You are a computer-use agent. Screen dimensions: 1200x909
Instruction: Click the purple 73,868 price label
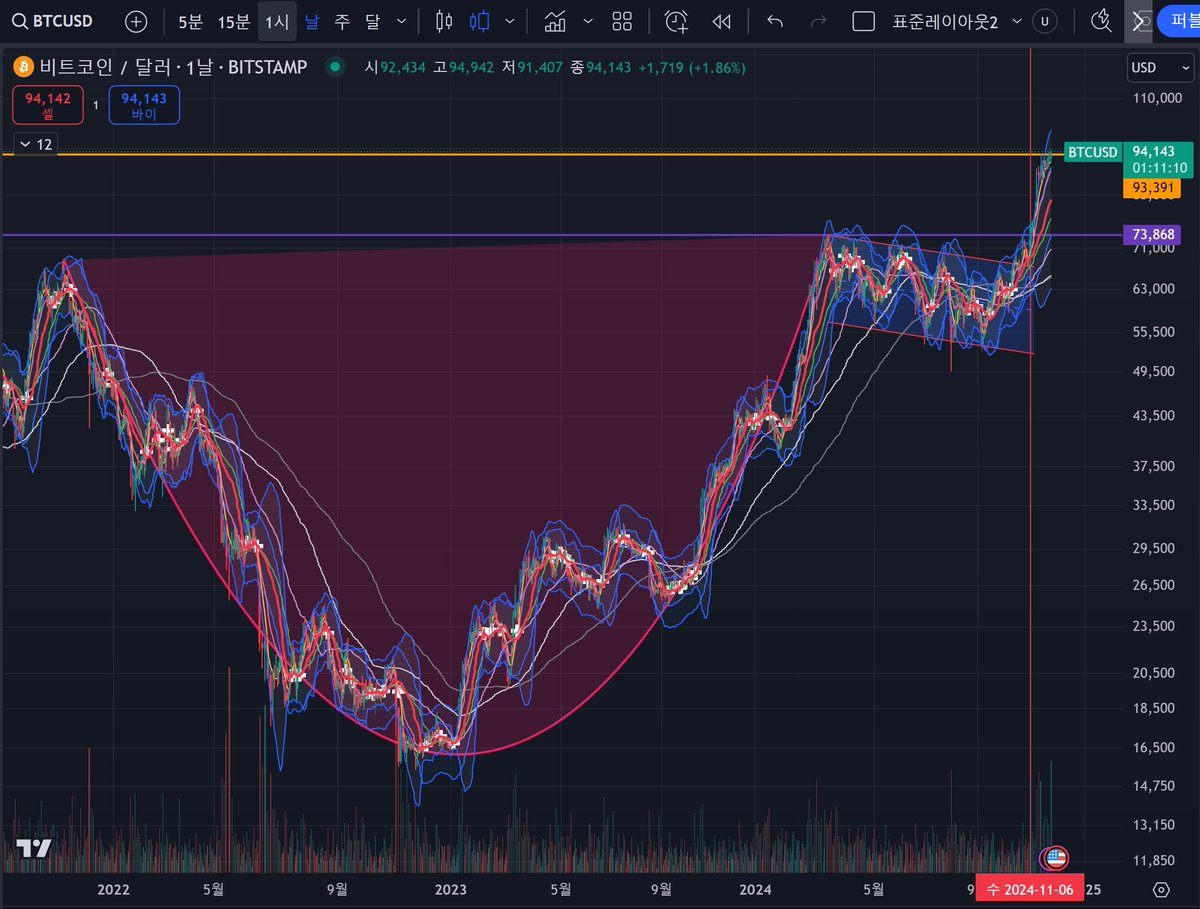tap(1153, 235)
